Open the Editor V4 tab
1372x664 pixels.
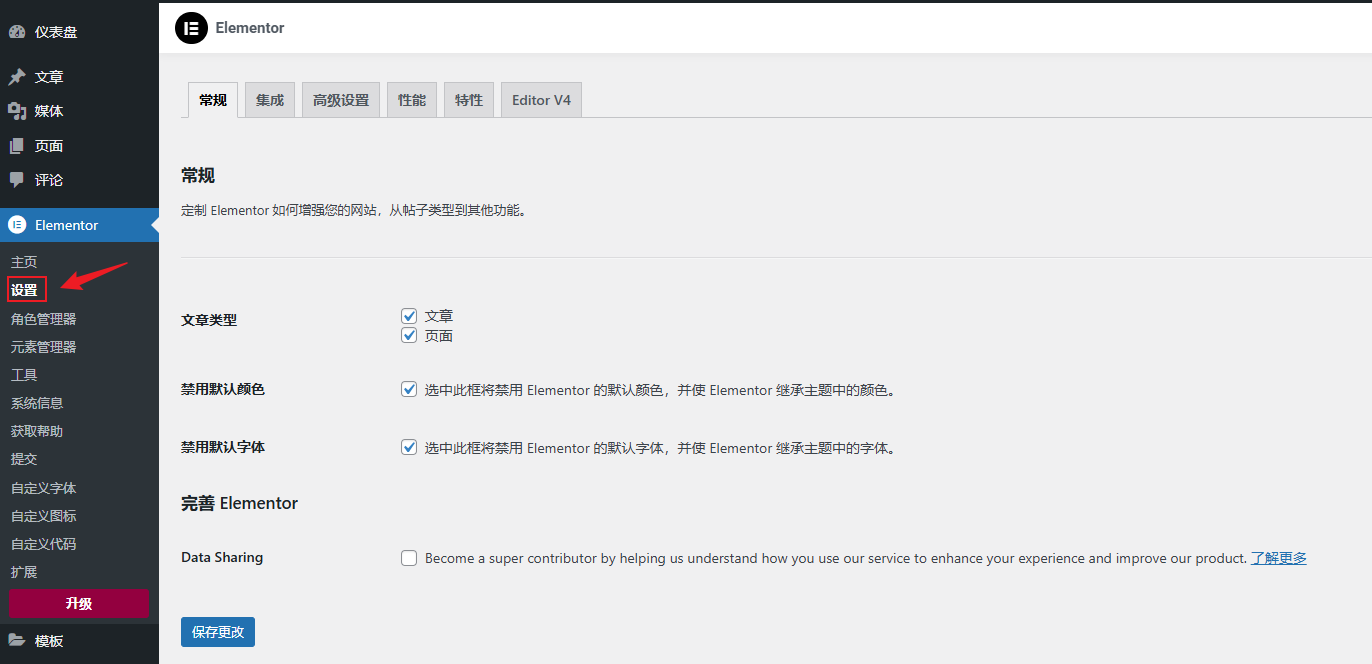click(x=541, y=100)
